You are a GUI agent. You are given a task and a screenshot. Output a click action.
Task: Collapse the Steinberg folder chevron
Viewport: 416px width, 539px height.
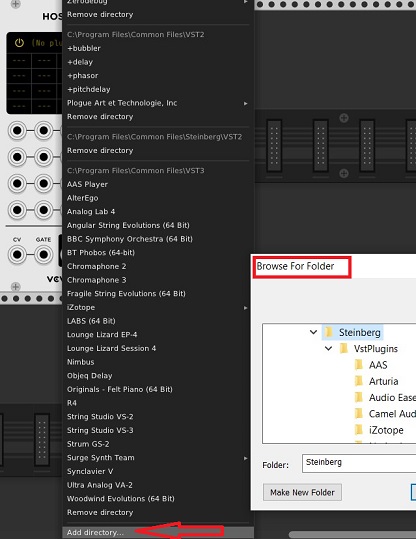[x=313, y=332]
